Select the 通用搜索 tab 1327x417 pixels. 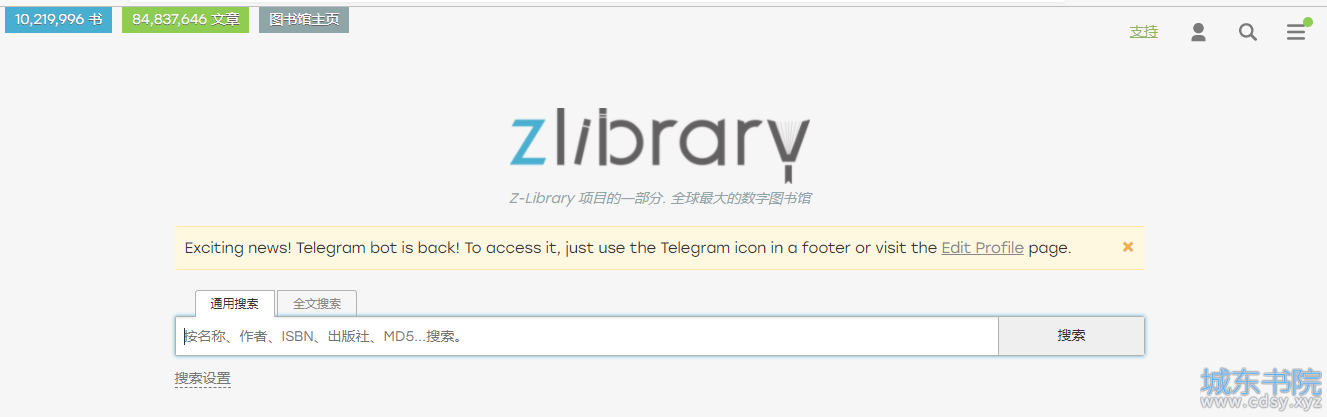point(234,303)
